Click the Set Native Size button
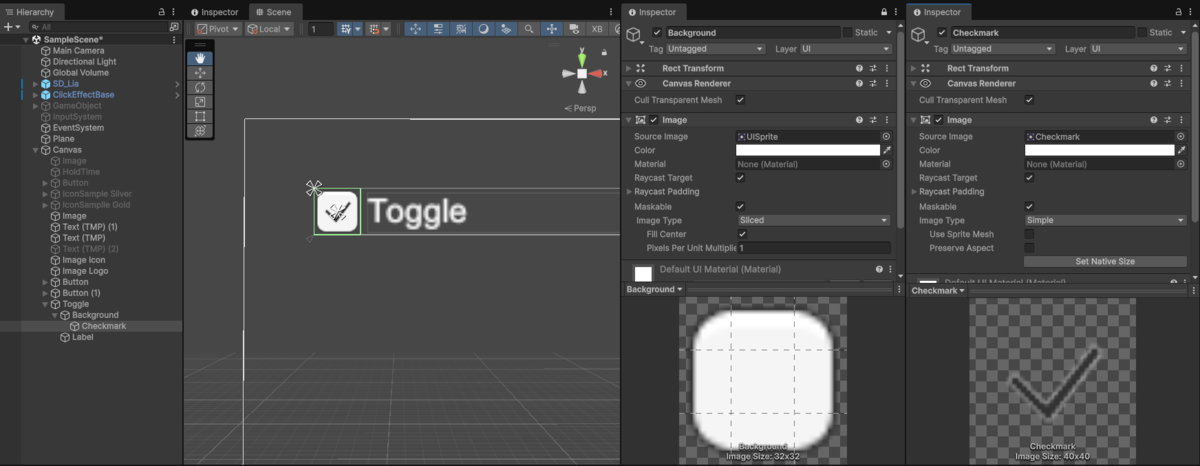 1105,261
